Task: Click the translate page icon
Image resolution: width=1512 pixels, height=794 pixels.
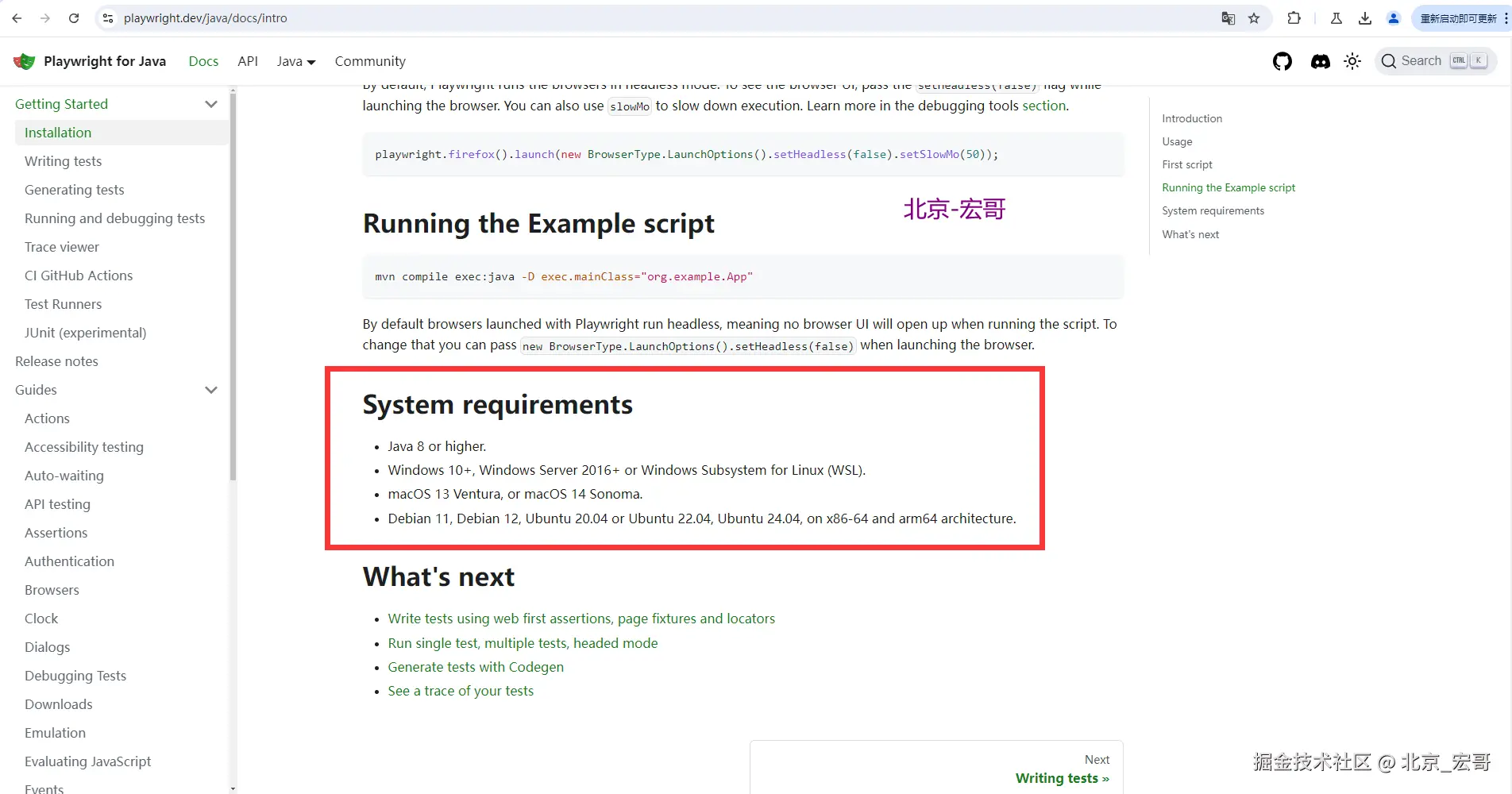Action: [x=1228, y=18]
